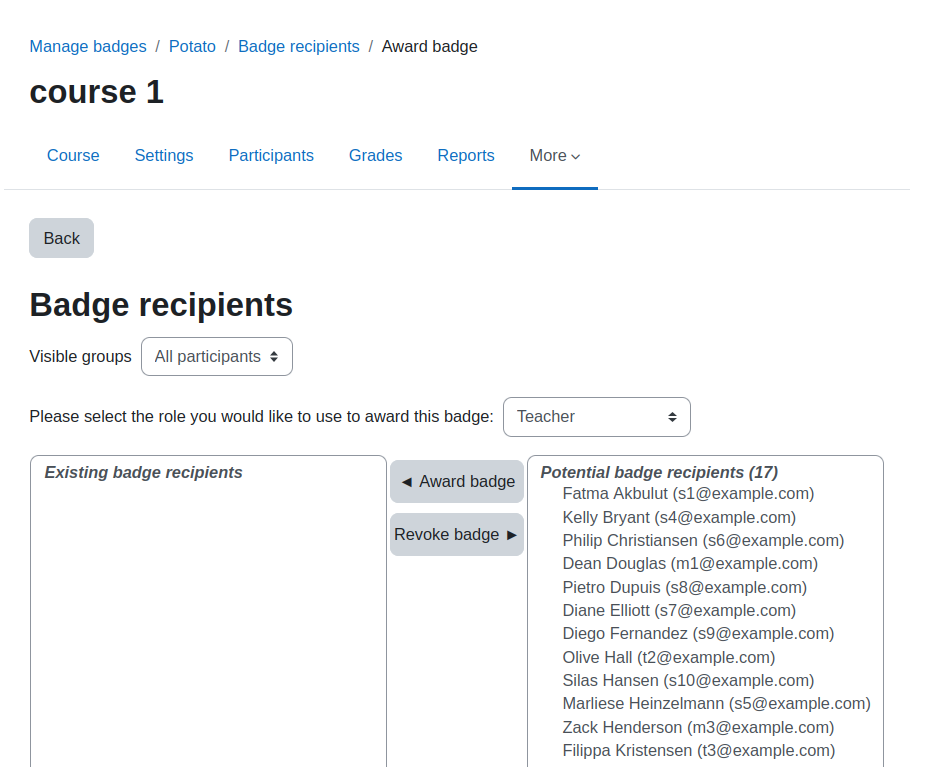Click the Revoke badge button
The height and width of the screenshot is (767, 934).
[x=457, y=535]
